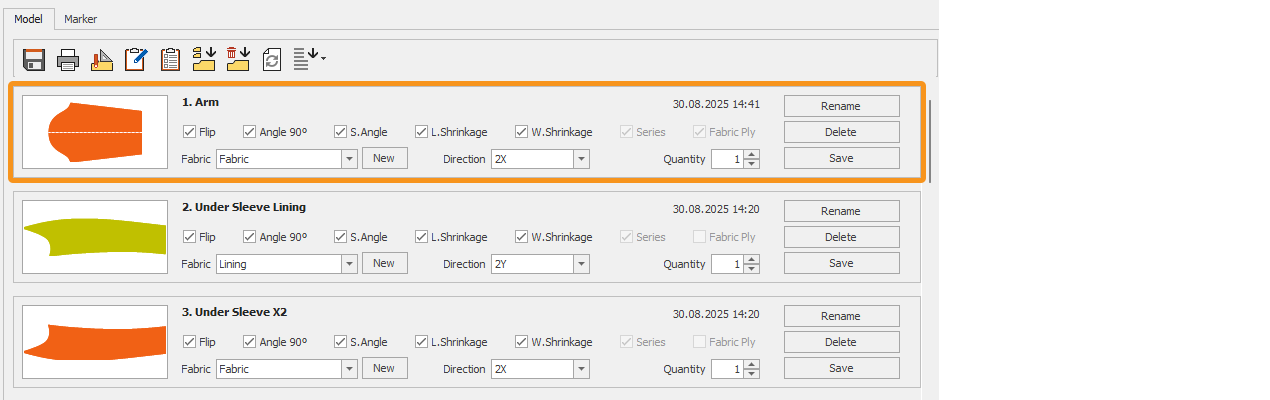Viewport: 1270px width, 400px height.
Task: Click the folder with trash can icon
Action: tap(238, 60)
